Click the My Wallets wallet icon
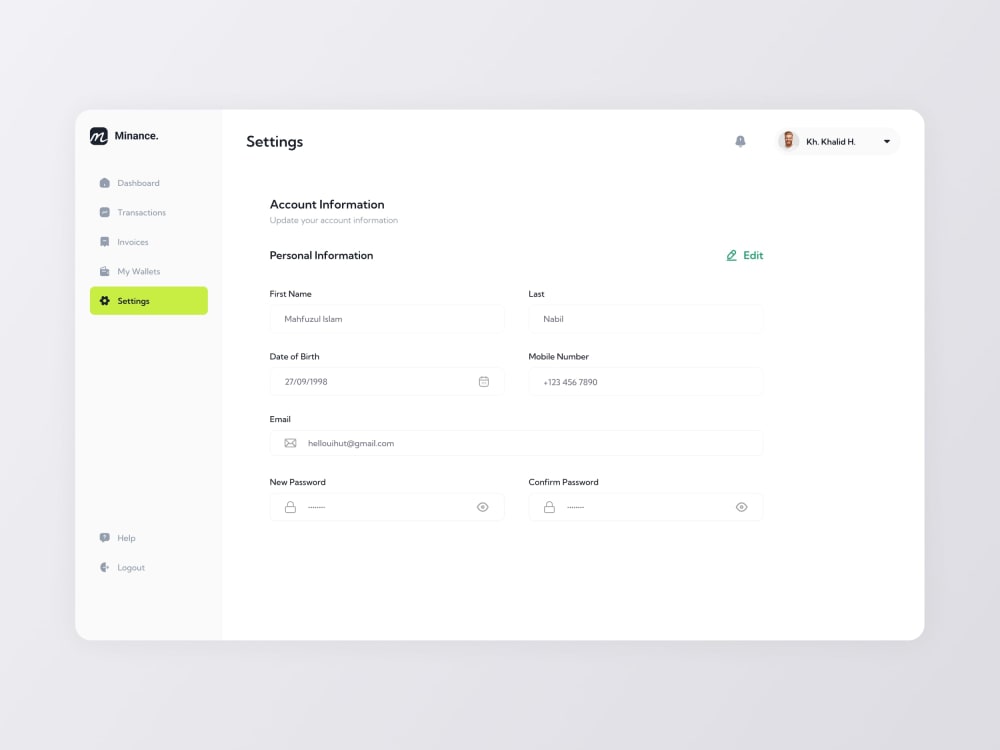 105,271
